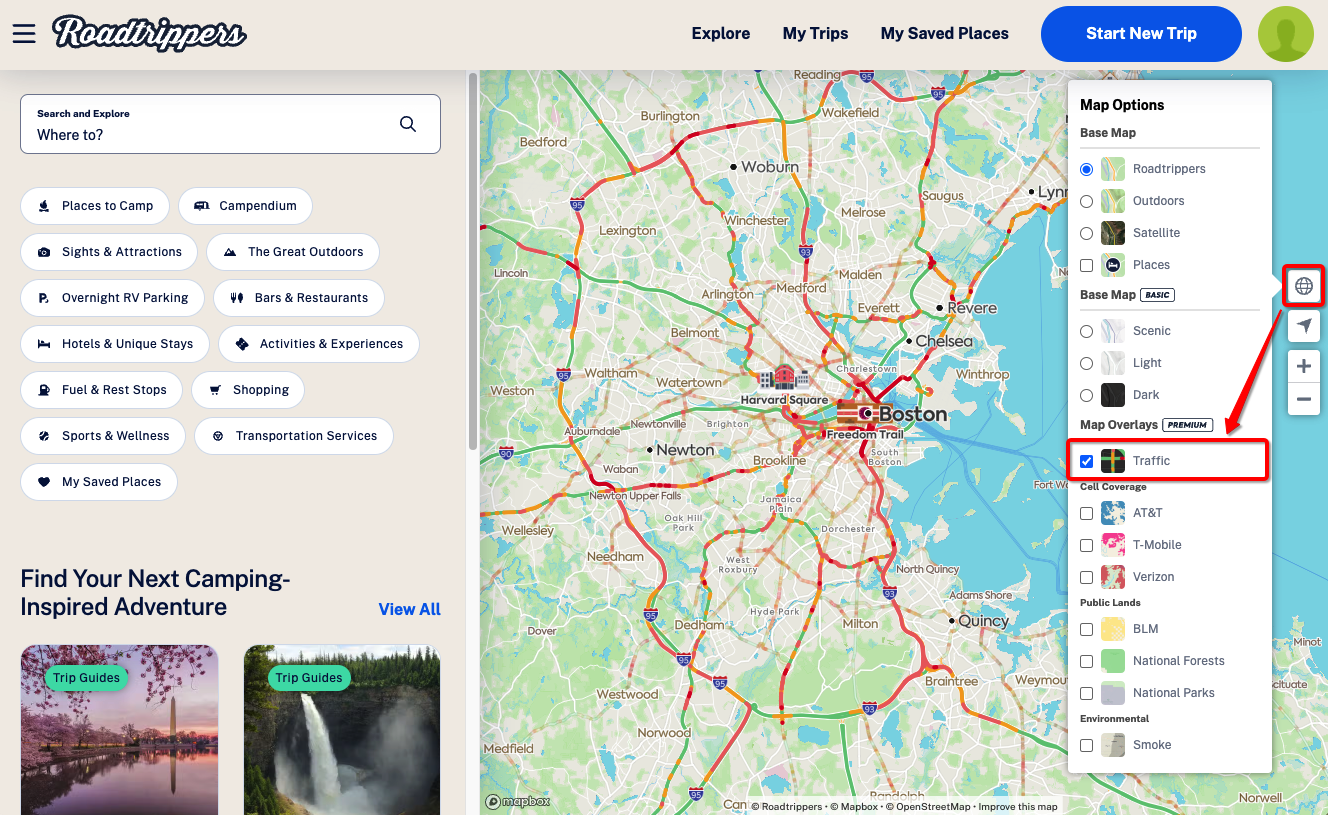The image size is (1328, 815).
Task: Click the Where to? search field
Action: 230,124
